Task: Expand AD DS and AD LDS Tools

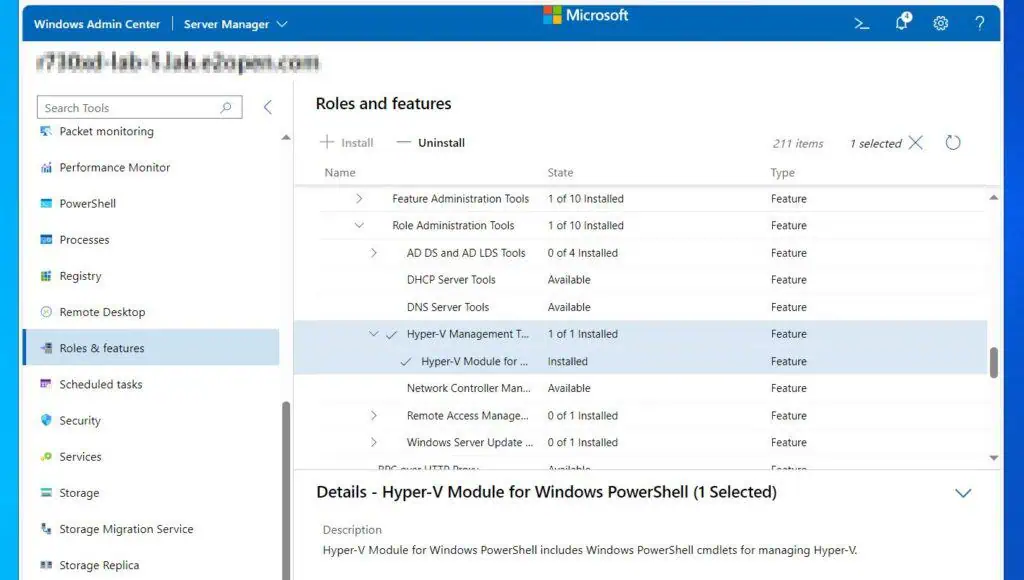Action: pos(374,253)
